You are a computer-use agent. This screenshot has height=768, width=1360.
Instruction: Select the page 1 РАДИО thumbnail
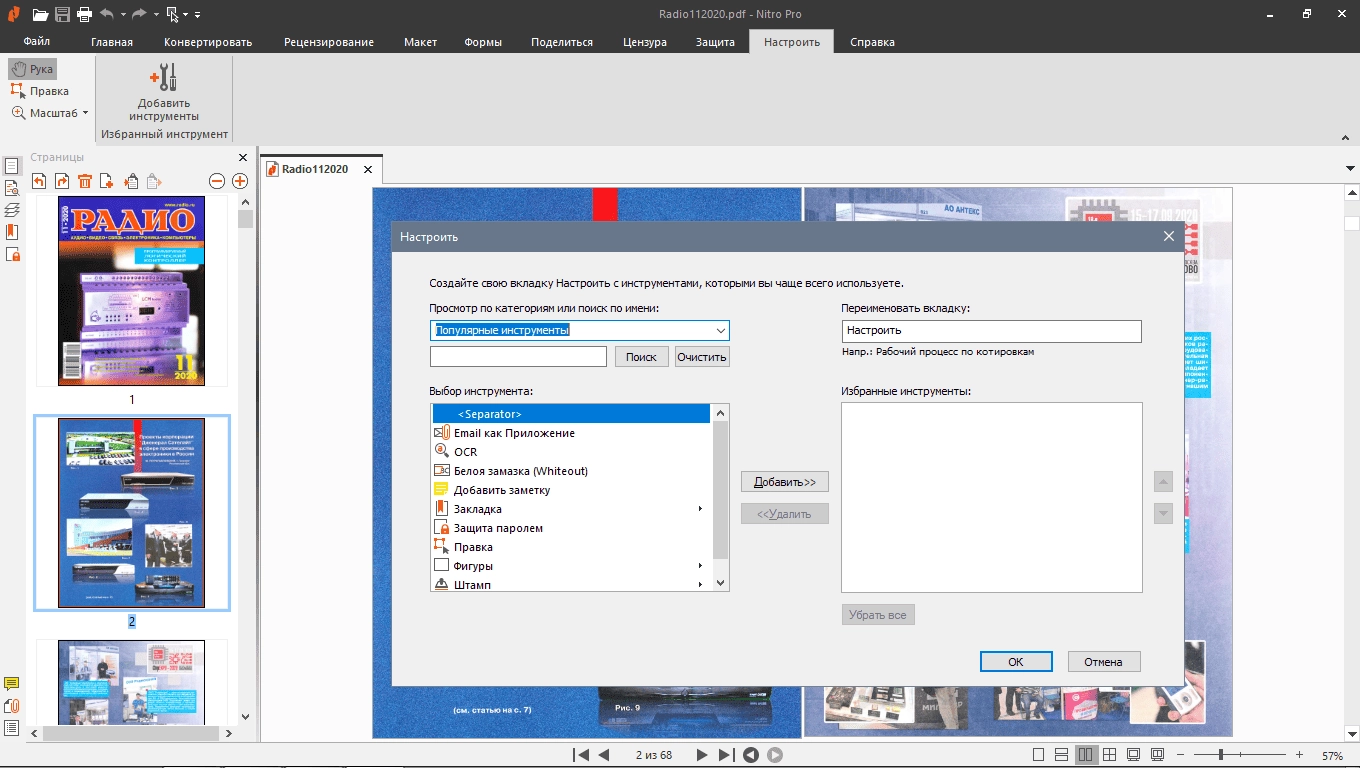point(131,291)
